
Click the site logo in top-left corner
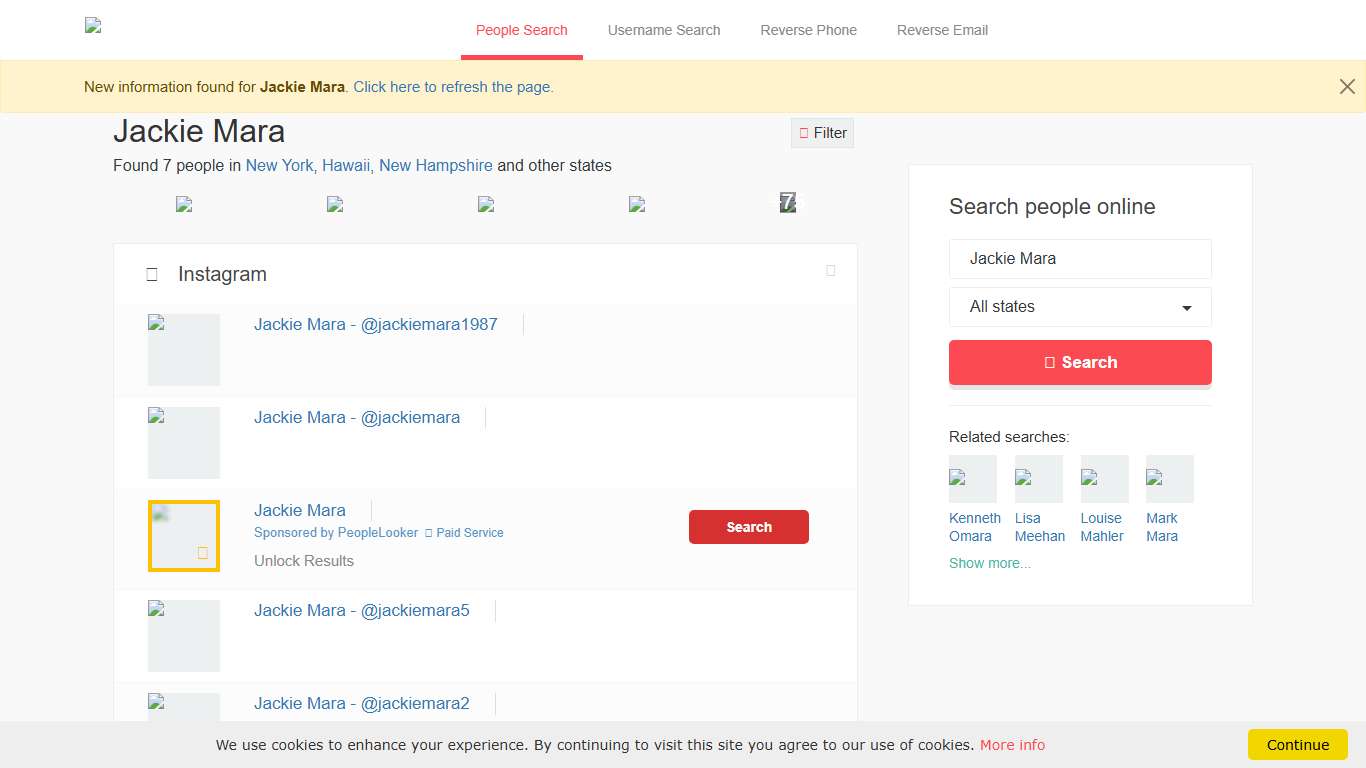[93, 27]
